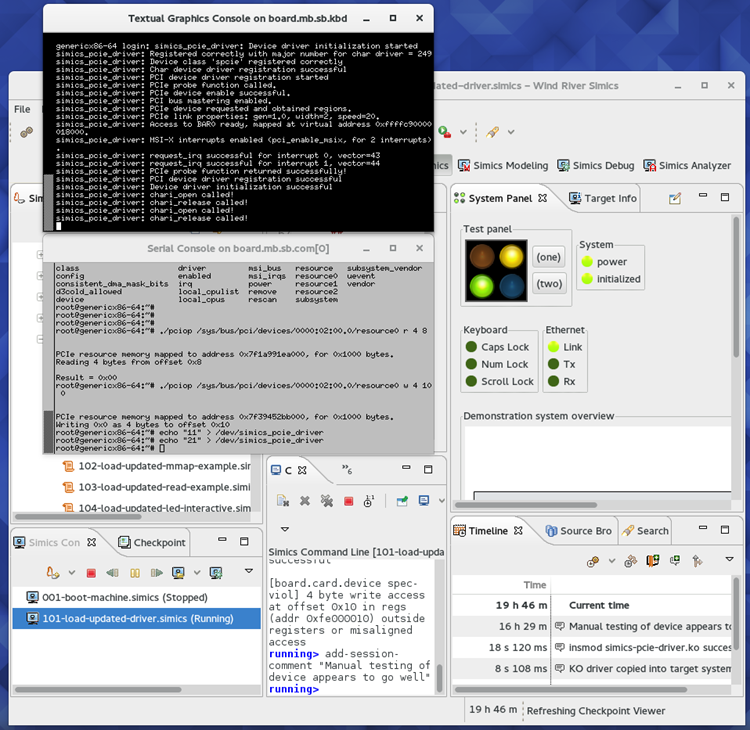
Task: Click the Ethernet Link indicator
Action: (x=553, y=346)
